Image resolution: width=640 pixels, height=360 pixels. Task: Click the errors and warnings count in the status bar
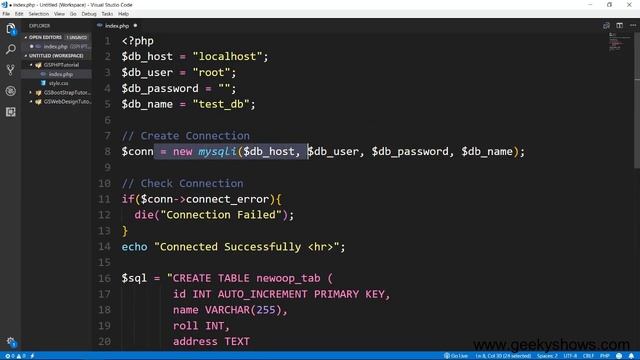(15, 356)
